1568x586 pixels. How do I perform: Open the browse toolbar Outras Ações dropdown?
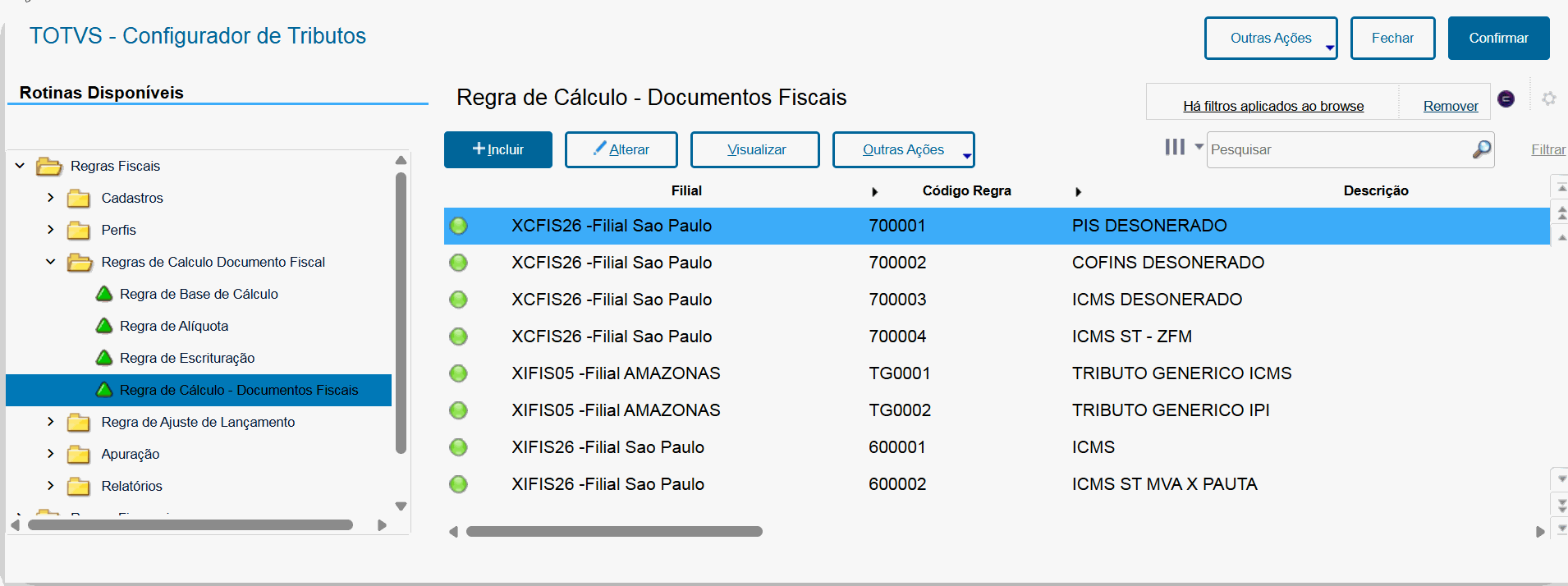pyautogui.click(x=903, y=149)
